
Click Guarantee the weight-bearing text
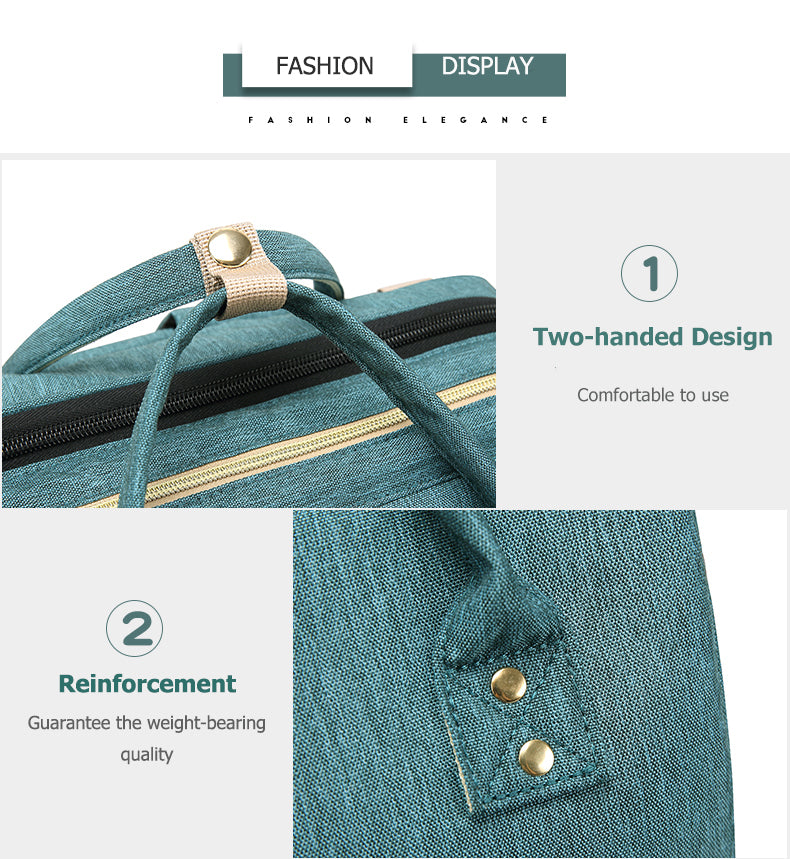[147, 723]
